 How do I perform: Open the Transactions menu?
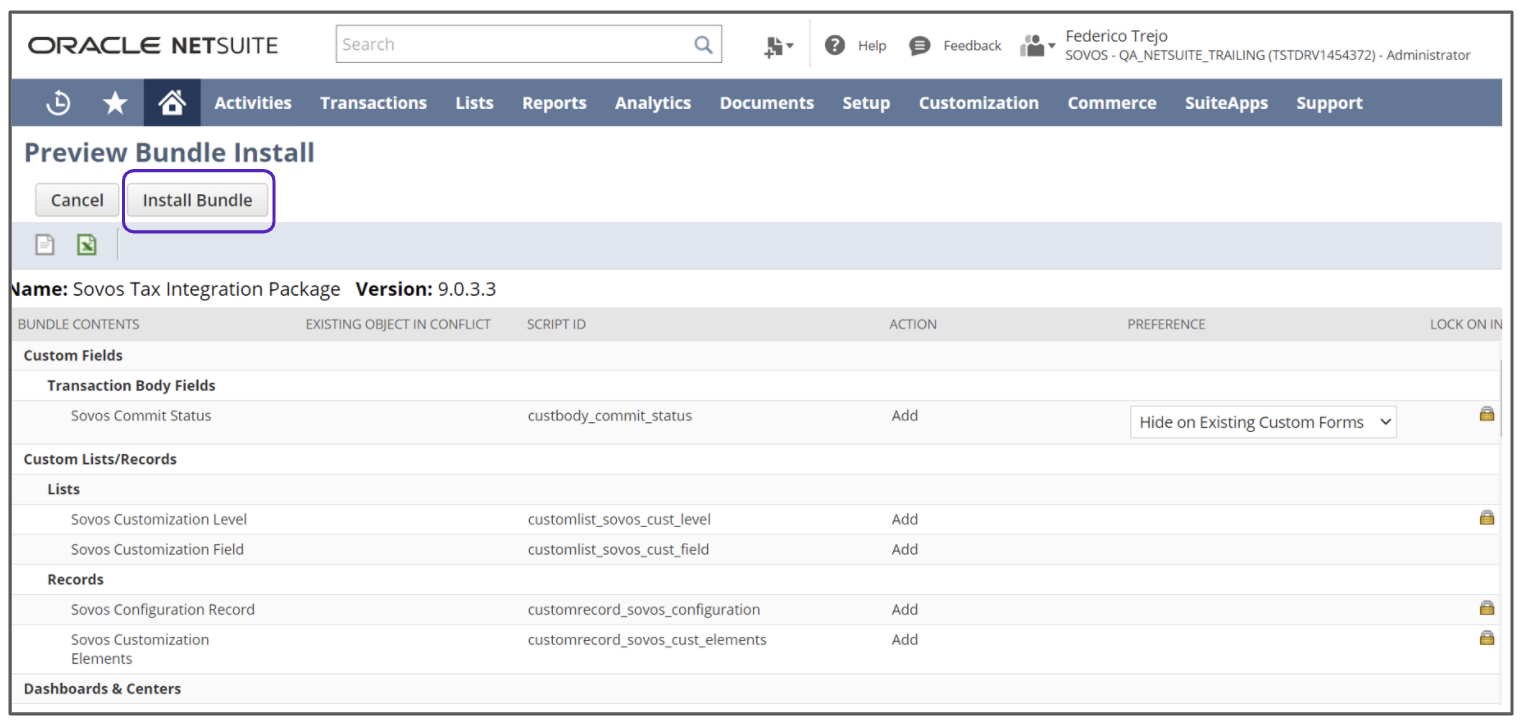373,103
